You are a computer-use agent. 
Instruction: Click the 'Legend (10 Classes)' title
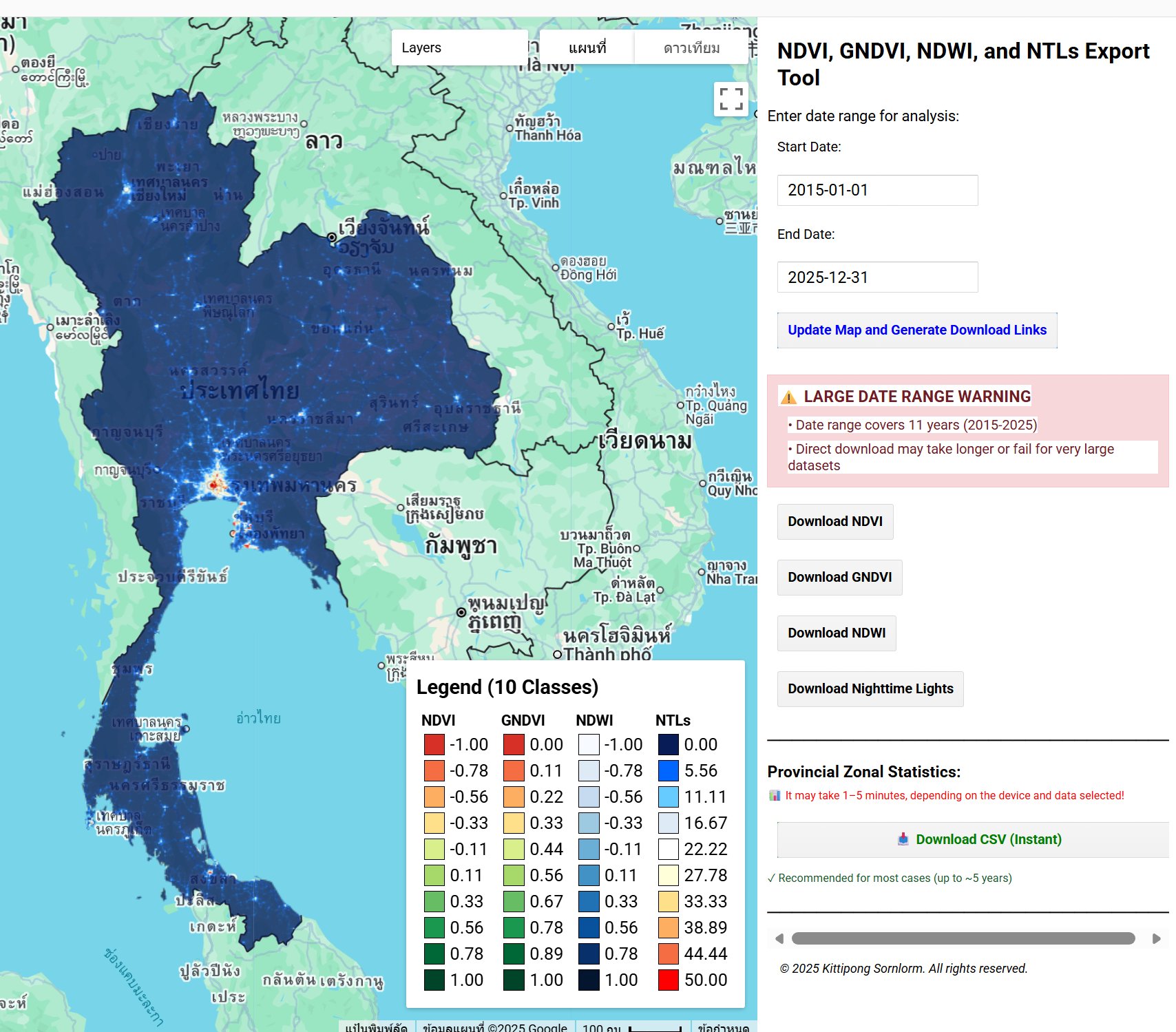click(507, 687)
